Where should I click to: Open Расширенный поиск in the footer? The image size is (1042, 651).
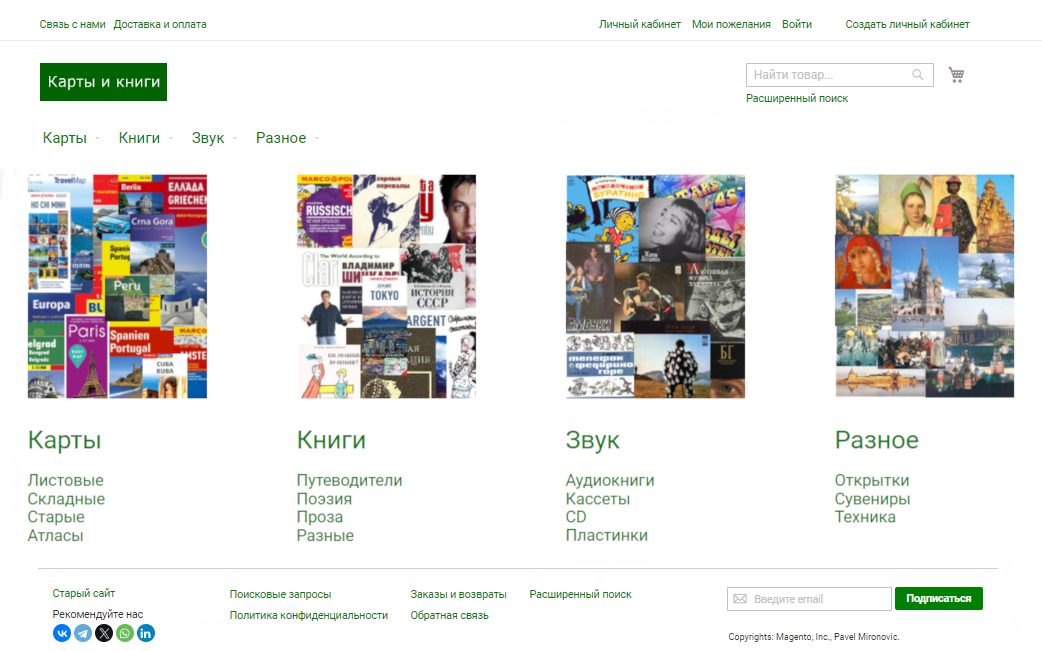point(581,595)
